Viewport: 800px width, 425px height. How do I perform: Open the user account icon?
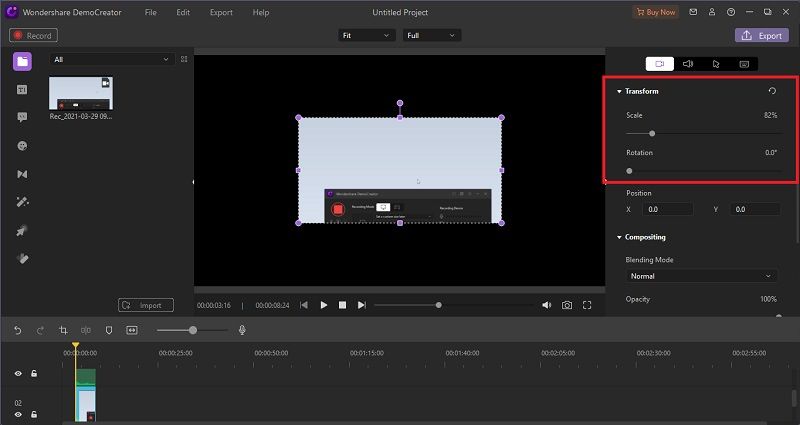coord(712,12)
